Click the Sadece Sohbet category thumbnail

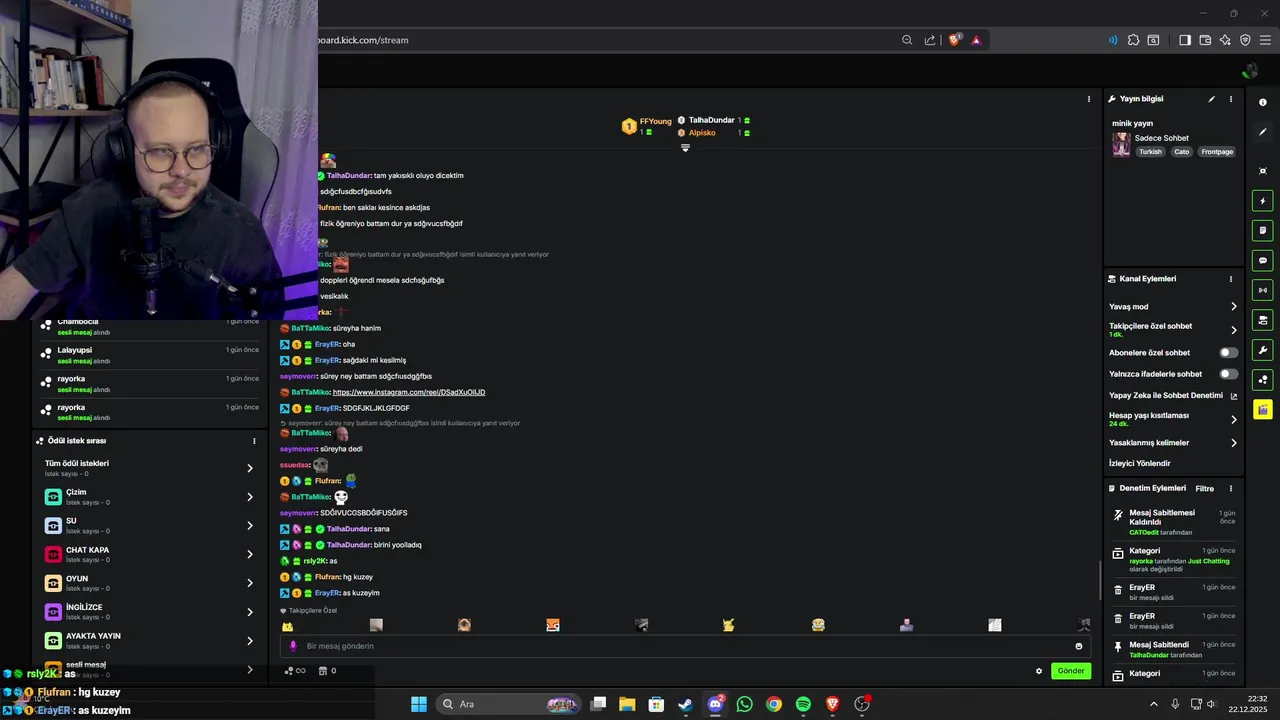point(1121,145)
